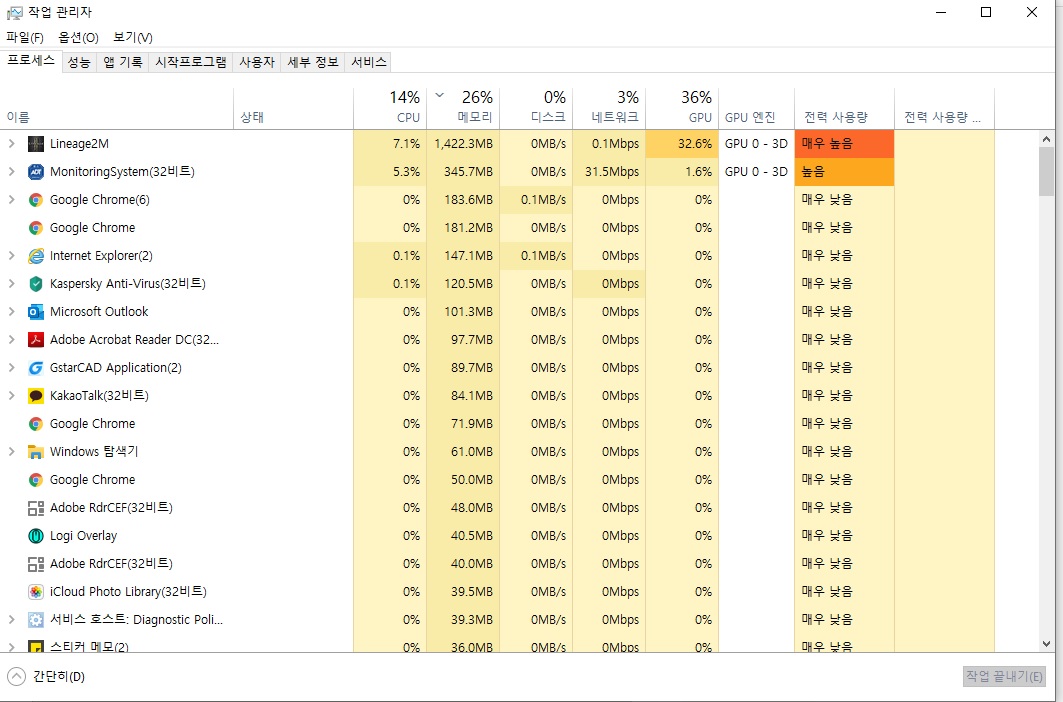
Task: Click the Logi Overlay icon
Action: 36,536
